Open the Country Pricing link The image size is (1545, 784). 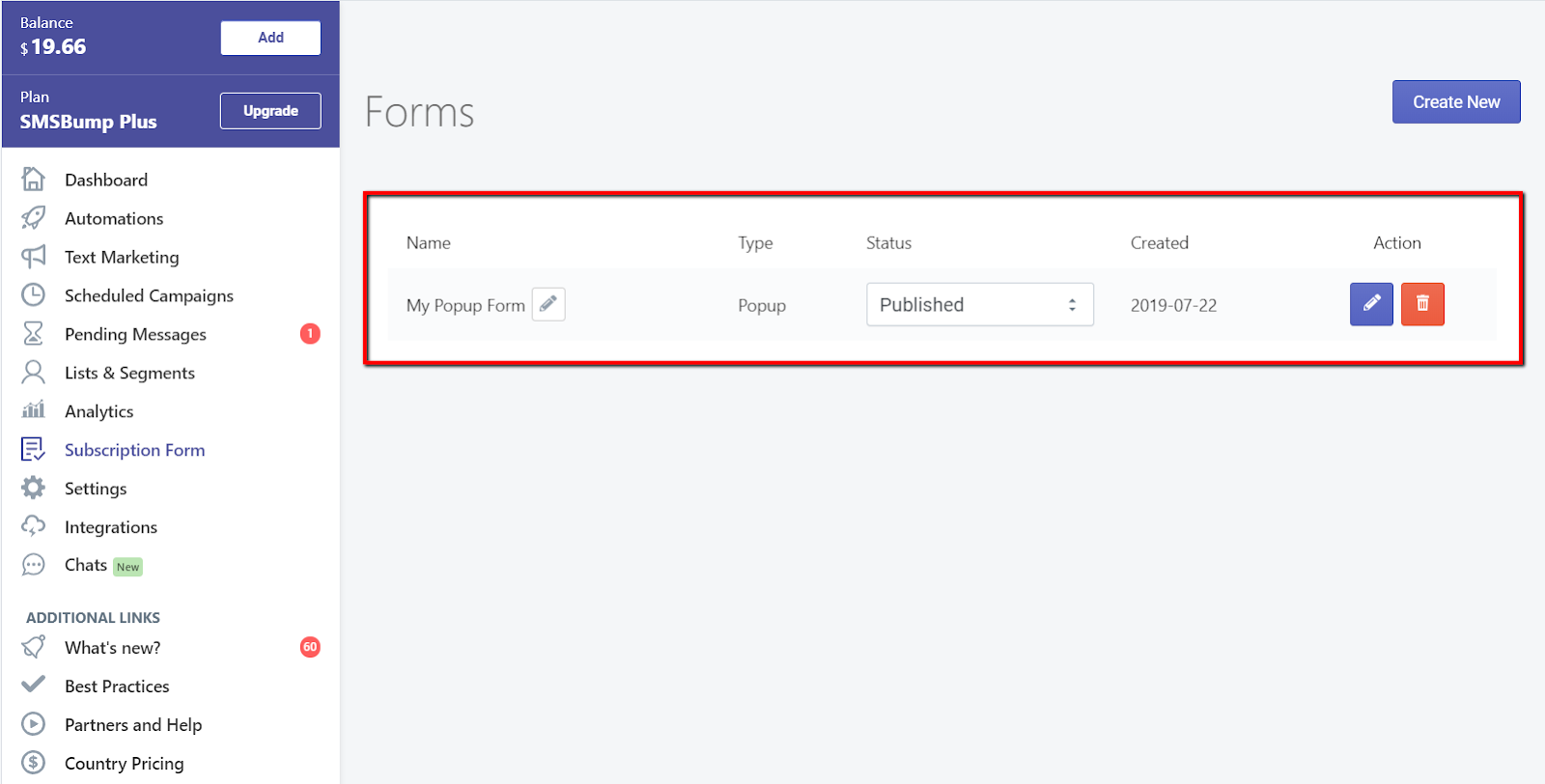click(124, 764)
